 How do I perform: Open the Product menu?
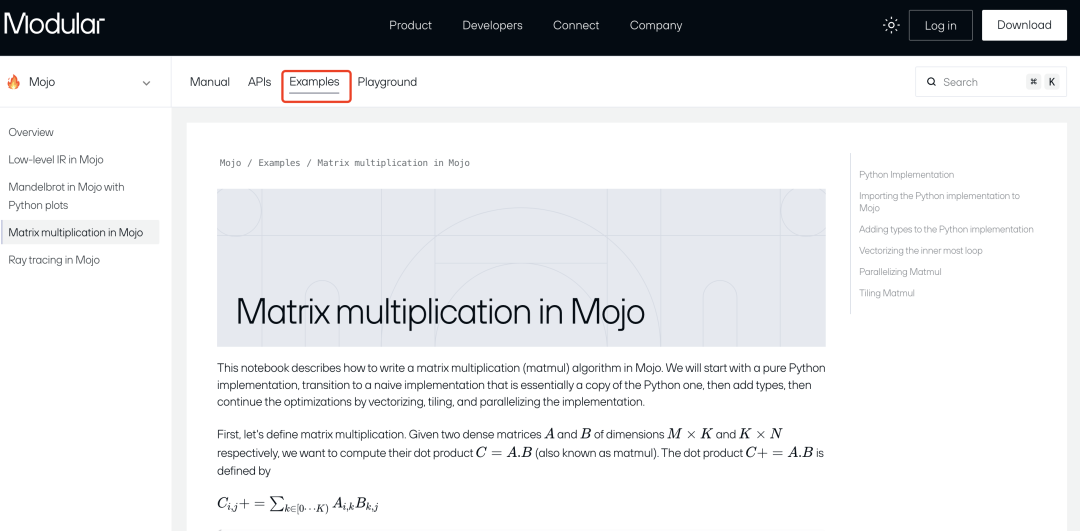click(410, 25)
